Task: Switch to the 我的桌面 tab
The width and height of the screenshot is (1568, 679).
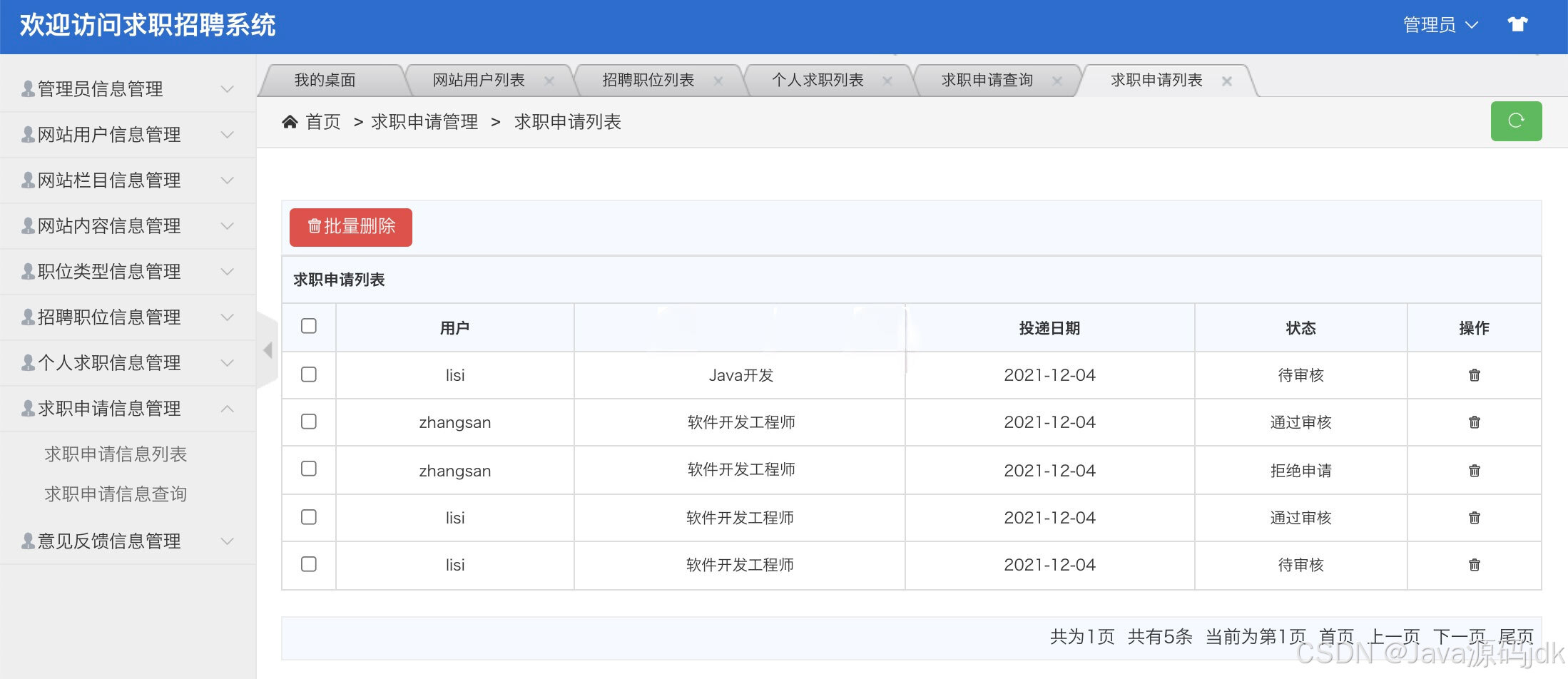Action: (x=325, y=80)
